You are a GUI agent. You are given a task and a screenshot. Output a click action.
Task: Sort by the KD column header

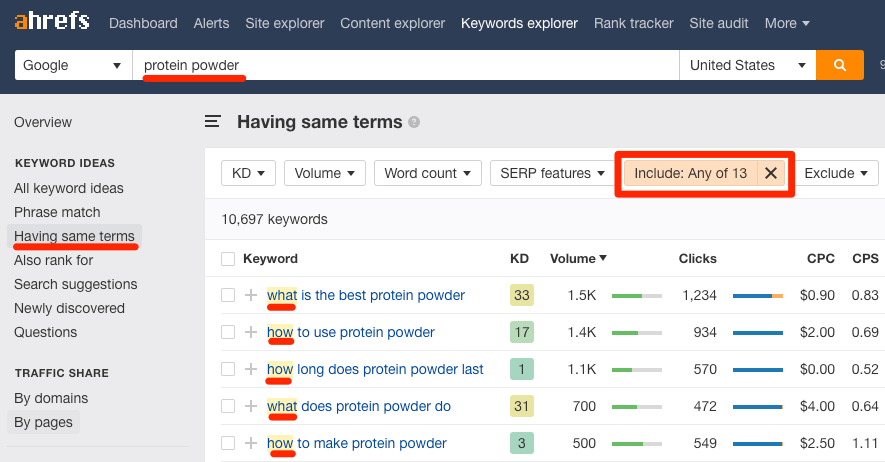tap(519, 258)
